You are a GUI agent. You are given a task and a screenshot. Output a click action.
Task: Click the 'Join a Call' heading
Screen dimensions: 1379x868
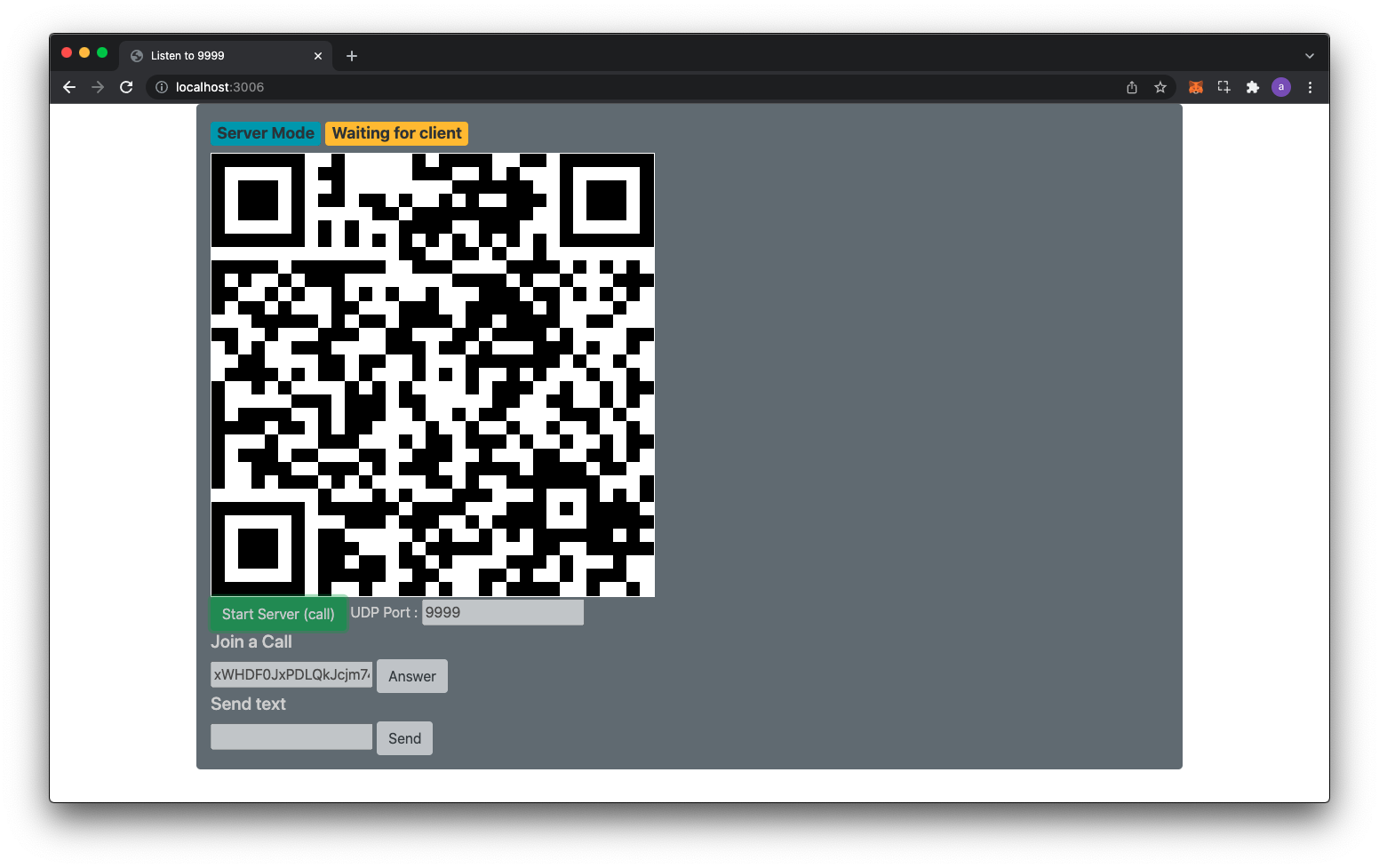[x=251, y=641]
